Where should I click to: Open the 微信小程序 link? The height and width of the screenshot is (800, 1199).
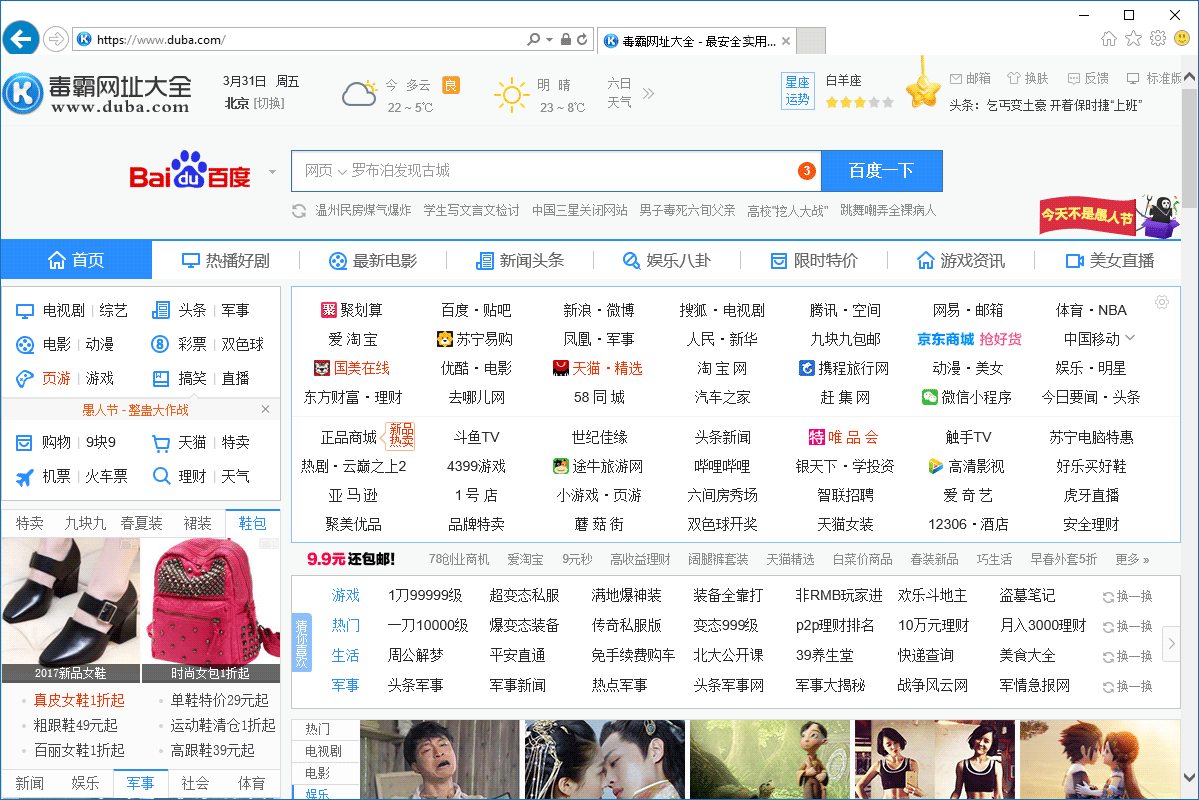[x=967, y=397]
